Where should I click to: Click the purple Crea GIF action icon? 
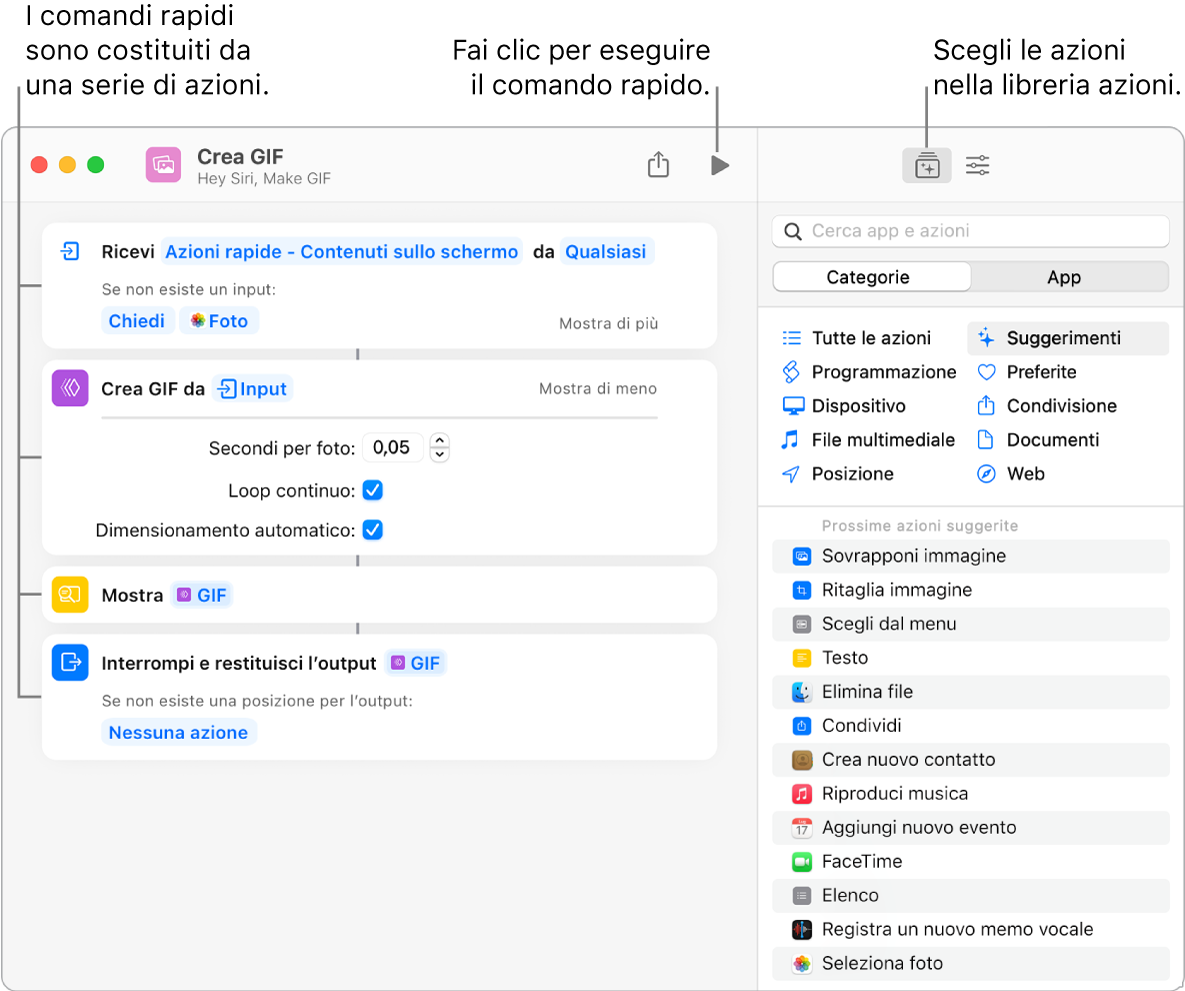[68, 388]
